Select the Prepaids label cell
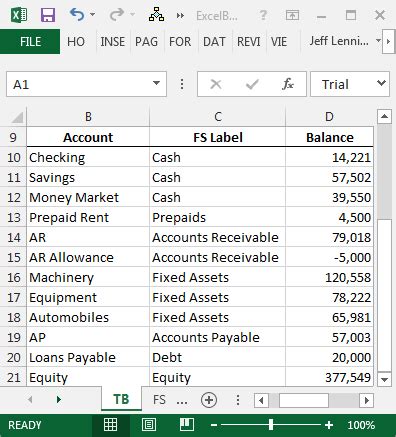The height and width of the screenshot is (437, 396). (218, 217)
